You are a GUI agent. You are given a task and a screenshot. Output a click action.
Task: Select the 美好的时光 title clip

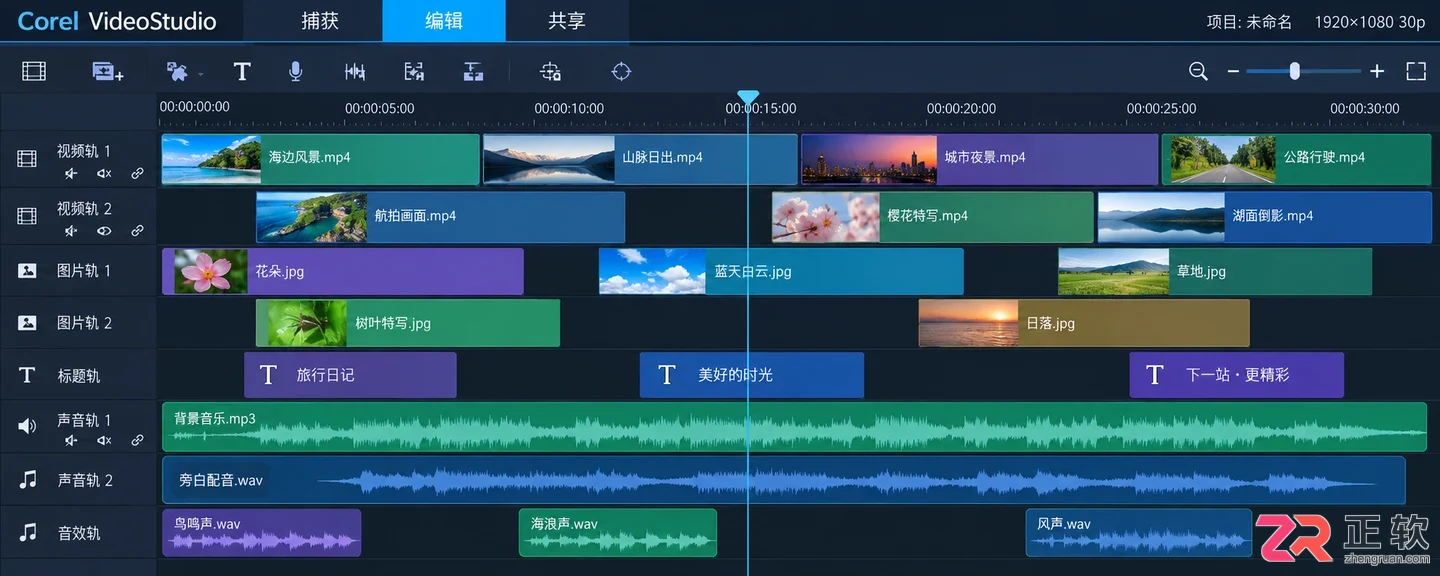(752, 375)
